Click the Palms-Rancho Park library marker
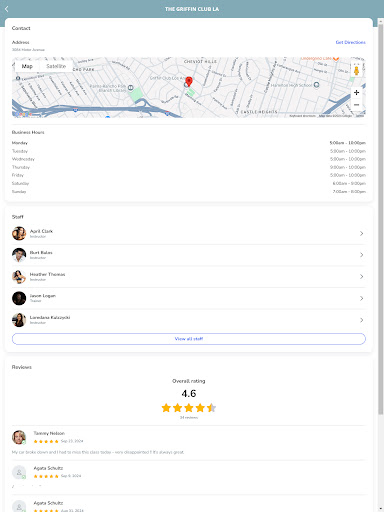Image resolution: width=384 pixels, height=512 pixels. coord(131,88)
